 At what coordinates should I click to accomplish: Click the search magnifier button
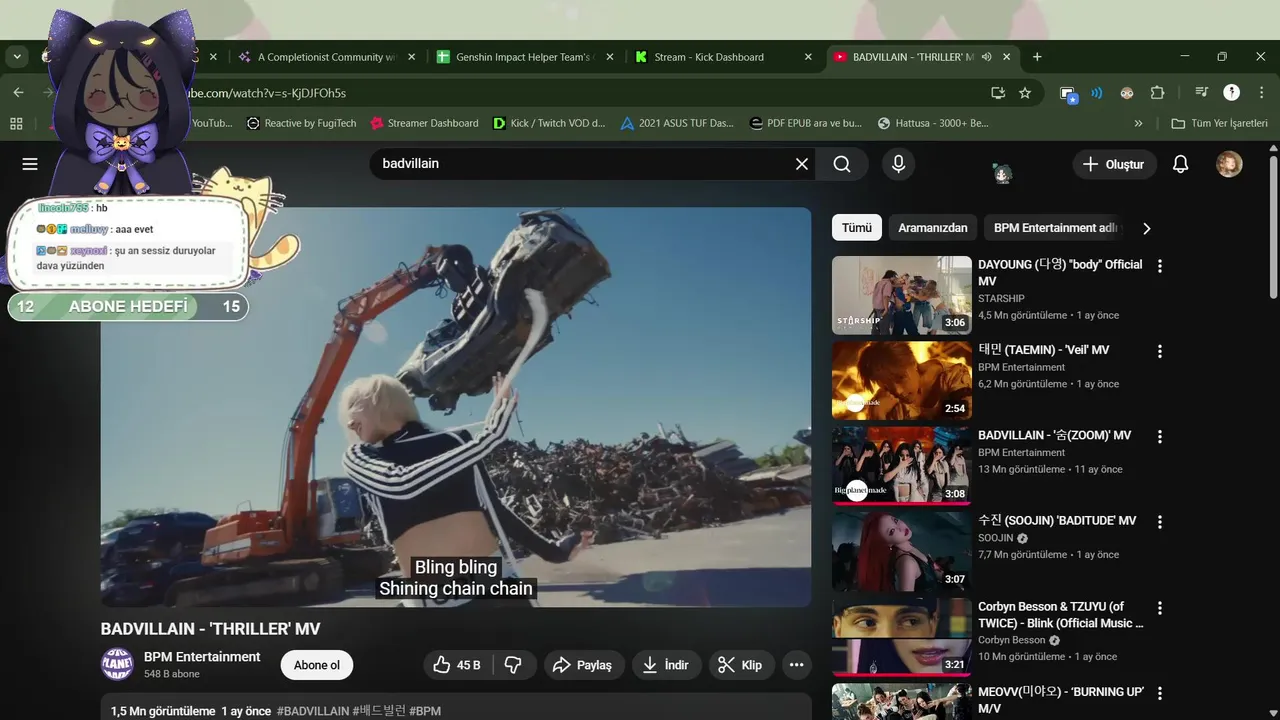(x=842, y=164)
